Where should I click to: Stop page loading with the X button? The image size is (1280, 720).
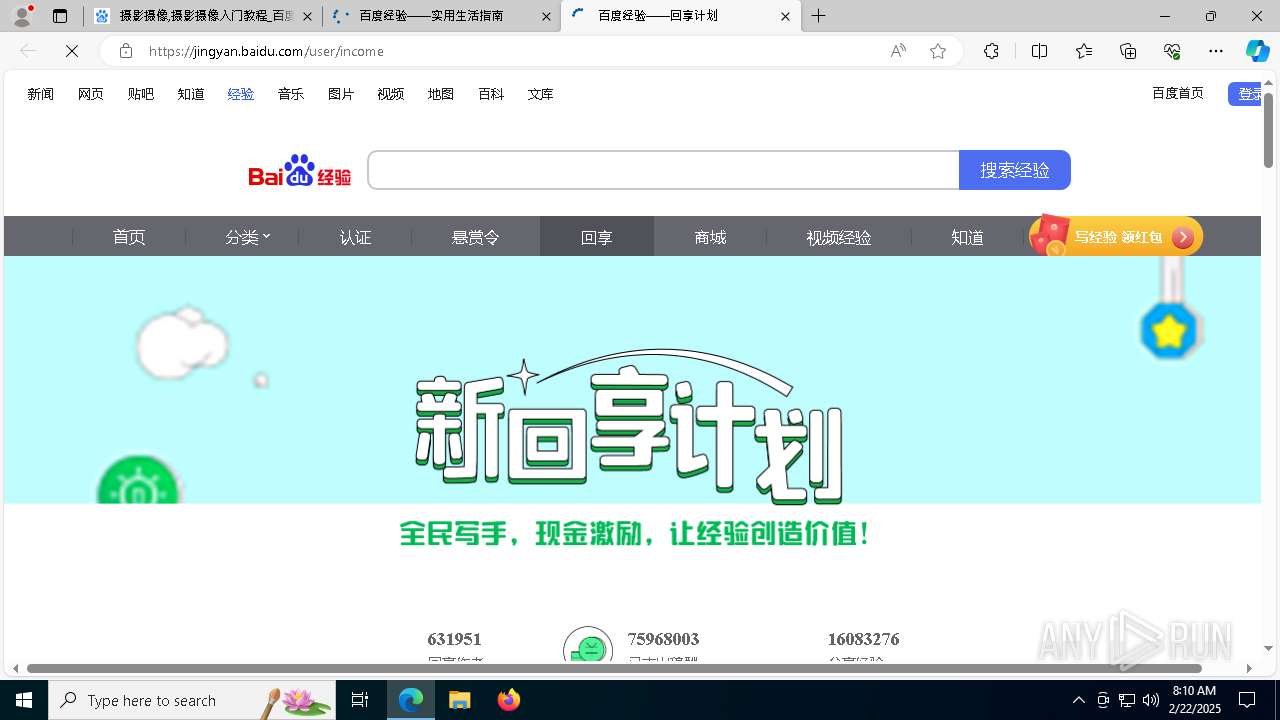[72, 51]
